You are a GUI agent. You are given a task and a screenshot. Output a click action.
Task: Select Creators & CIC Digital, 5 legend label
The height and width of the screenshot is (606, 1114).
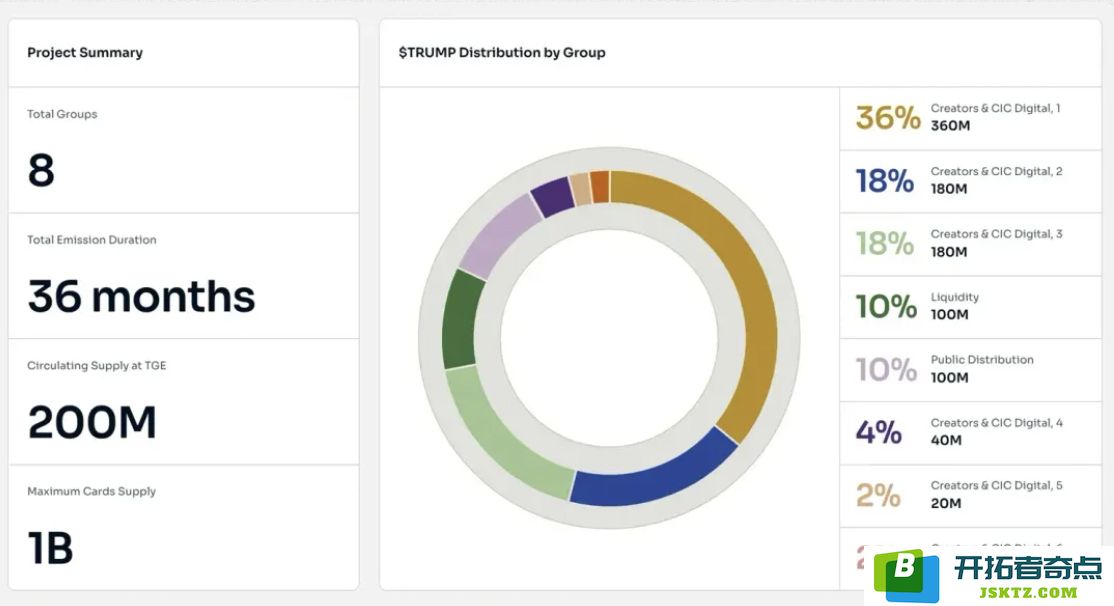pyautogui.click(x=997, y=485)
